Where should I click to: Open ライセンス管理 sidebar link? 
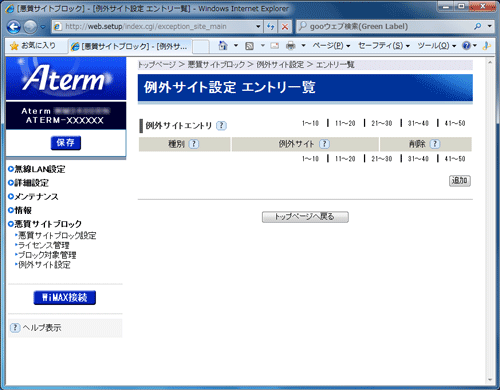[43, 245]
